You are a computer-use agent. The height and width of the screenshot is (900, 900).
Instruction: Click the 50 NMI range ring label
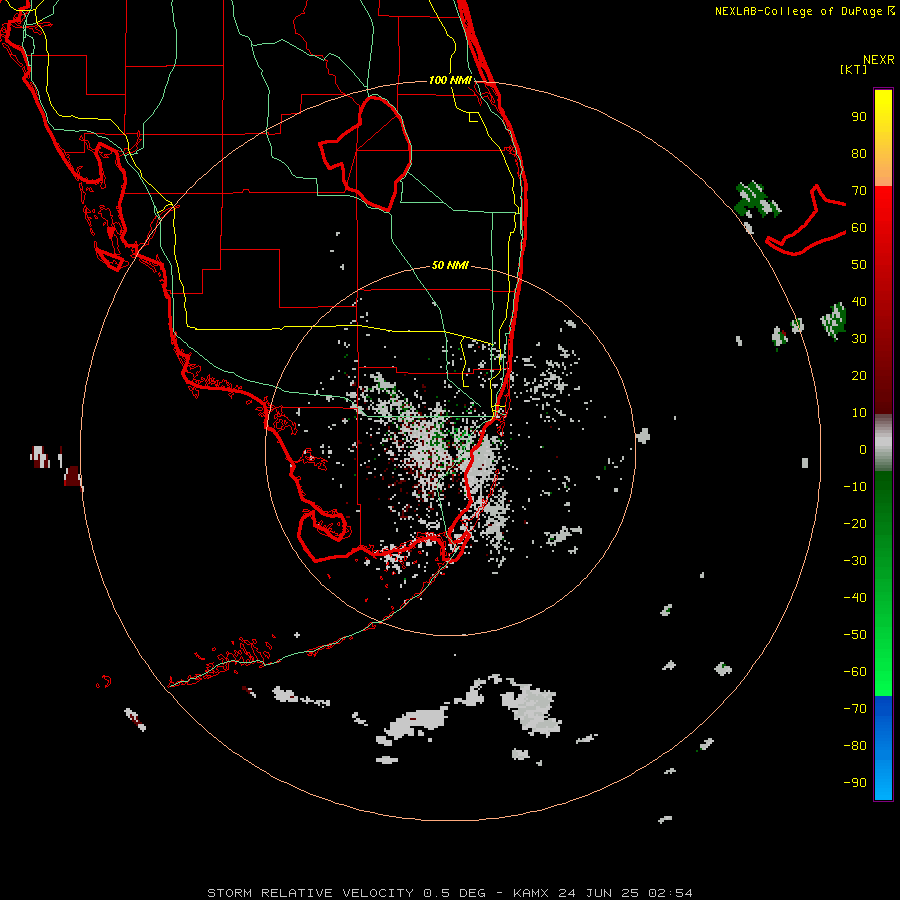click(x=450, y=265)
